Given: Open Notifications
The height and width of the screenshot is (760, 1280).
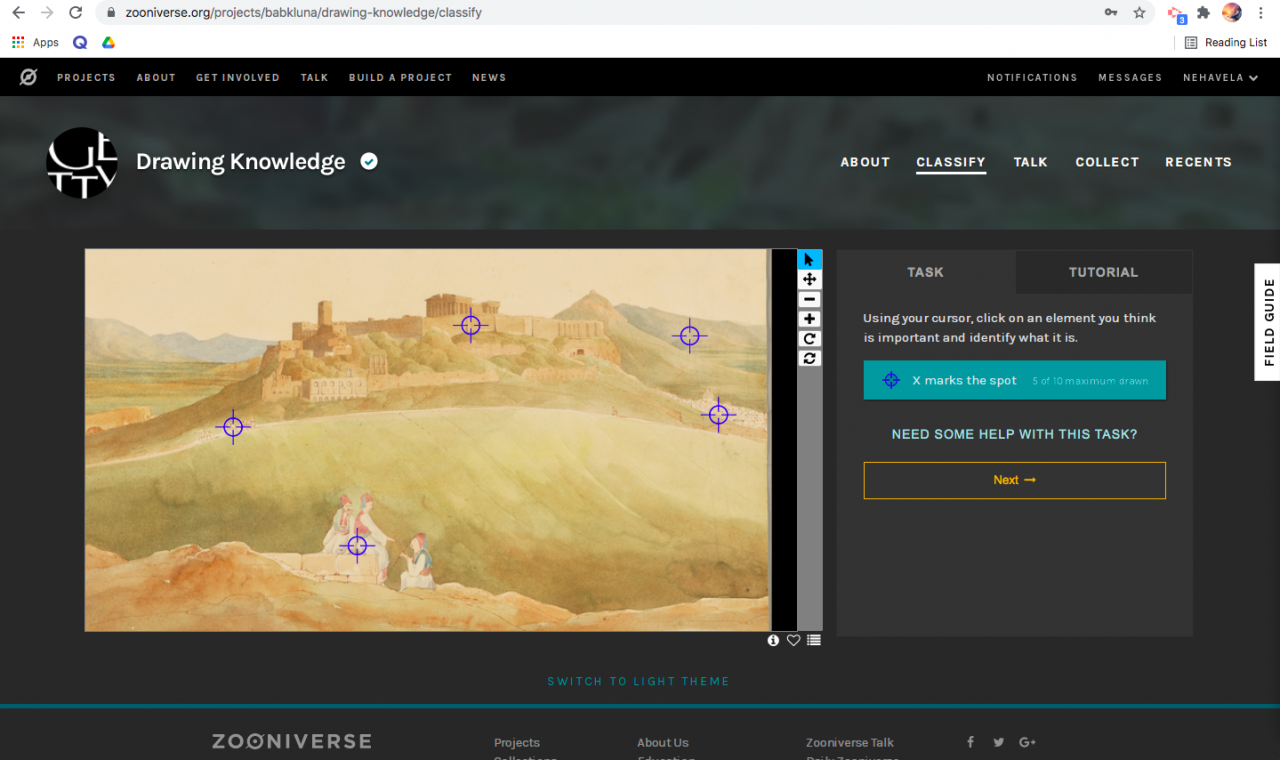Looking at the screenshot, I should point(1032,77).
